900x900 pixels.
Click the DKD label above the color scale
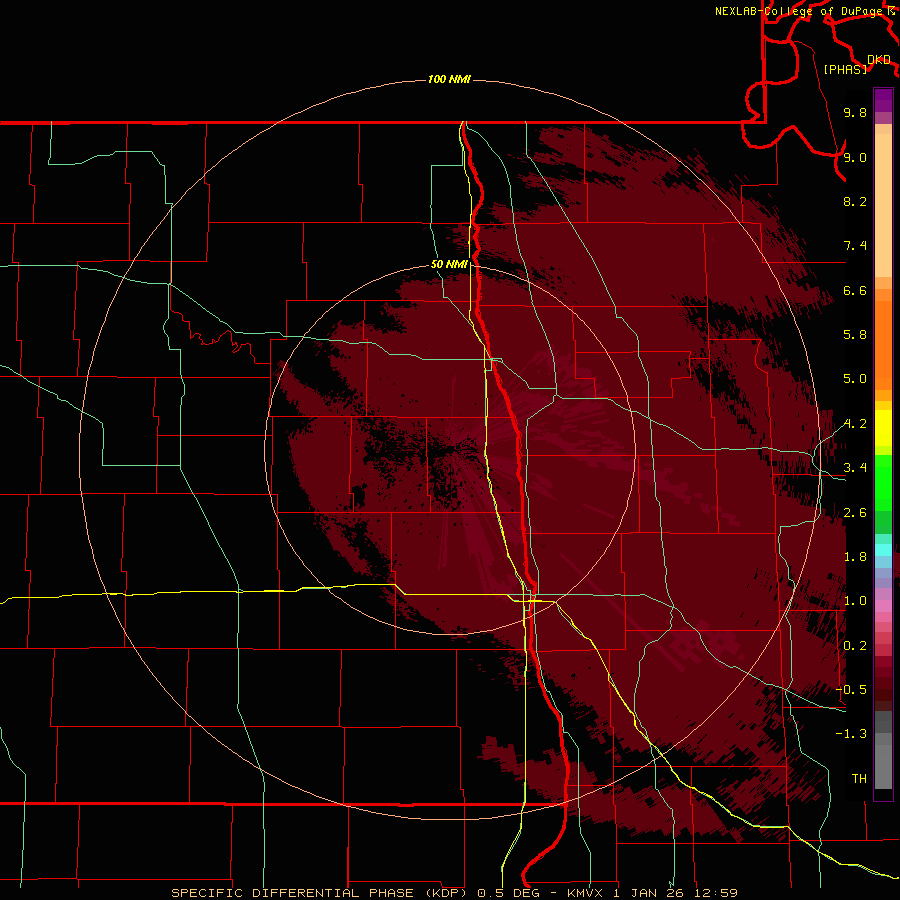click(878, 60)
